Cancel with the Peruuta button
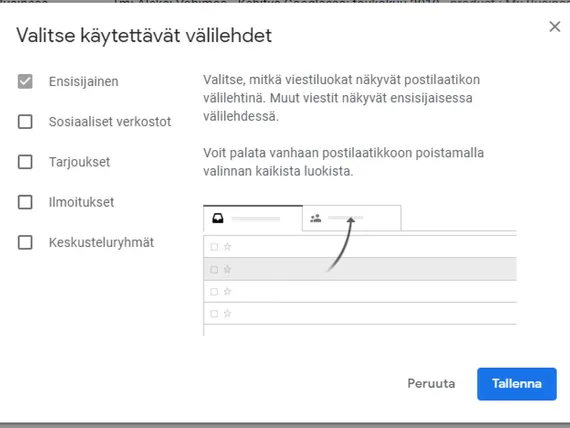 pyautogui.click(x=431, y=384)
